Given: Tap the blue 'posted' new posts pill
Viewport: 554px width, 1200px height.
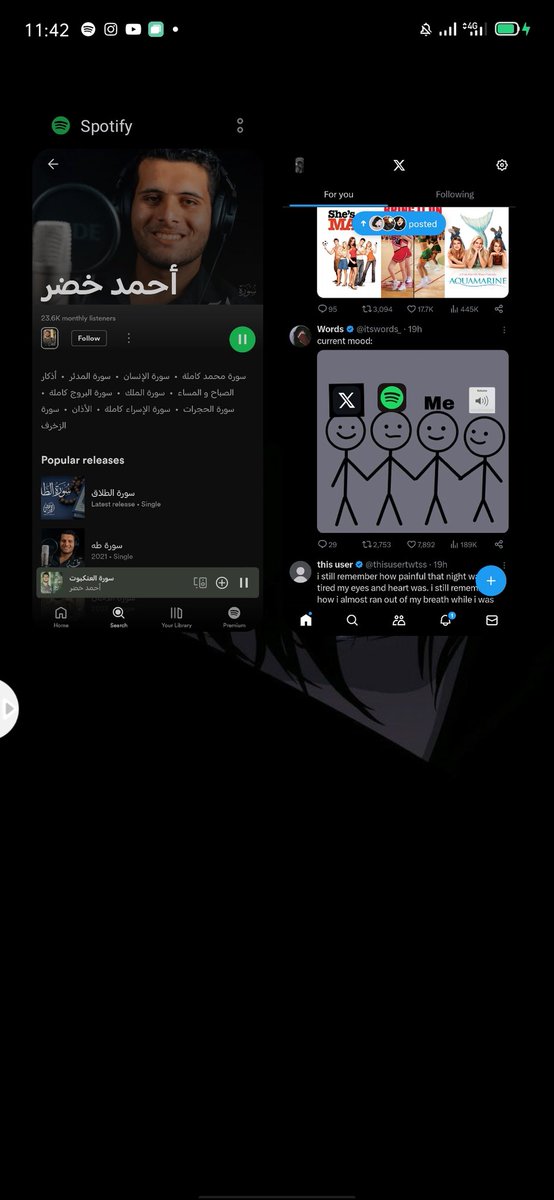Looking at the screenshot, I should point(398,224).
